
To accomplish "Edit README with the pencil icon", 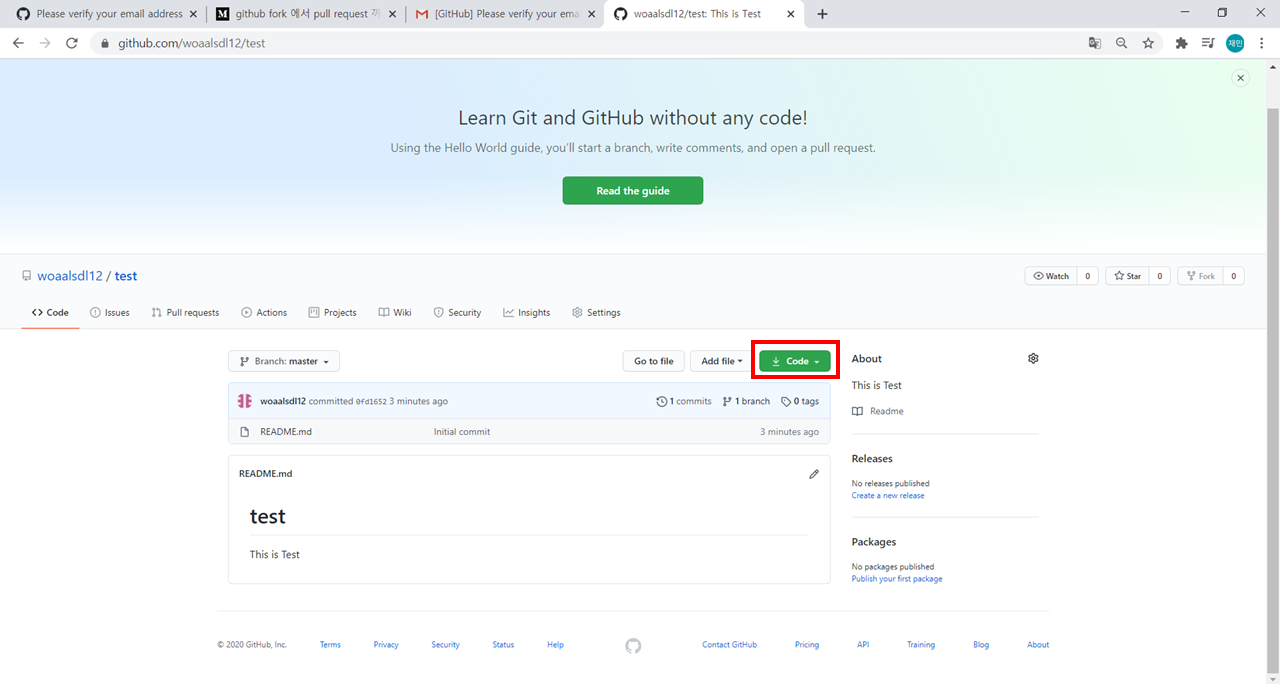I will [814, 474].
